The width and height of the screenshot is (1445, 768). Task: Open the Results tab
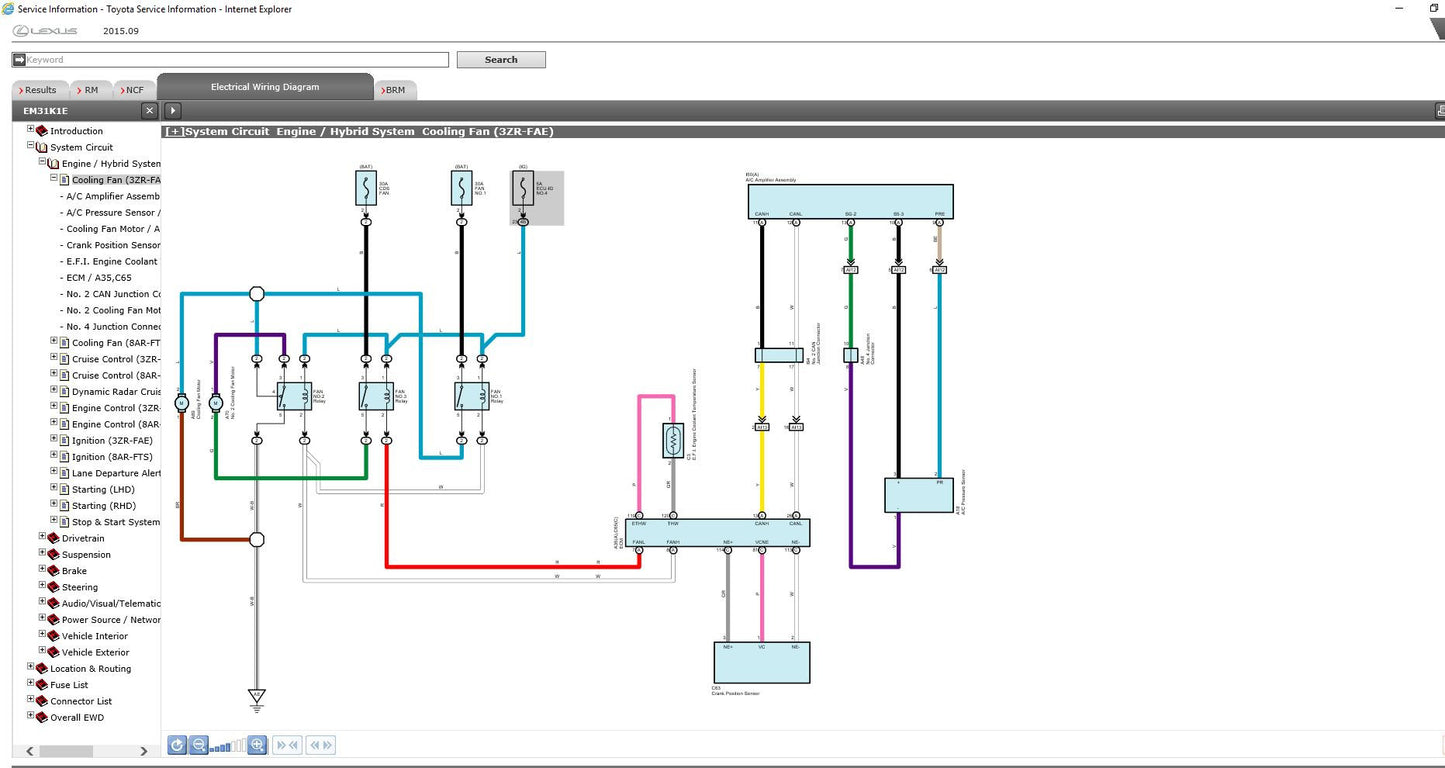40,90
